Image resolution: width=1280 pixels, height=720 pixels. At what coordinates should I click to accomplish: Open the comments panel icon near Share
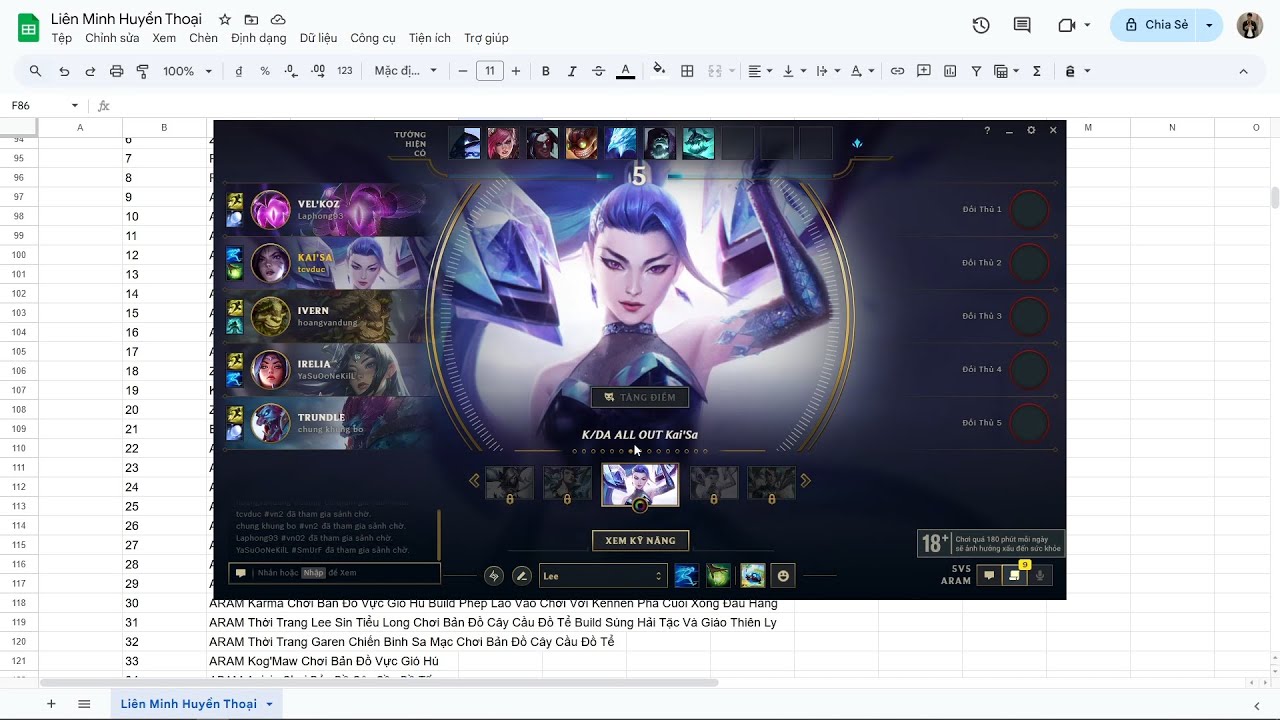click(x=1022, y=25)
